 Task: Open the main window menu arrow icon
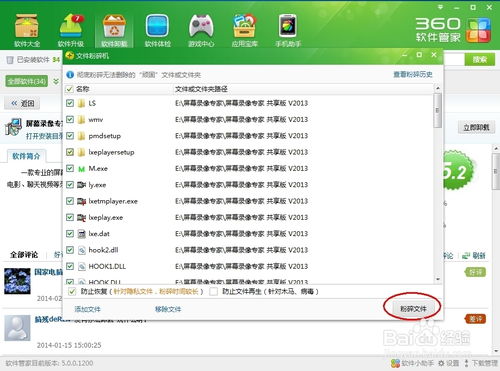tap(441, 7)
